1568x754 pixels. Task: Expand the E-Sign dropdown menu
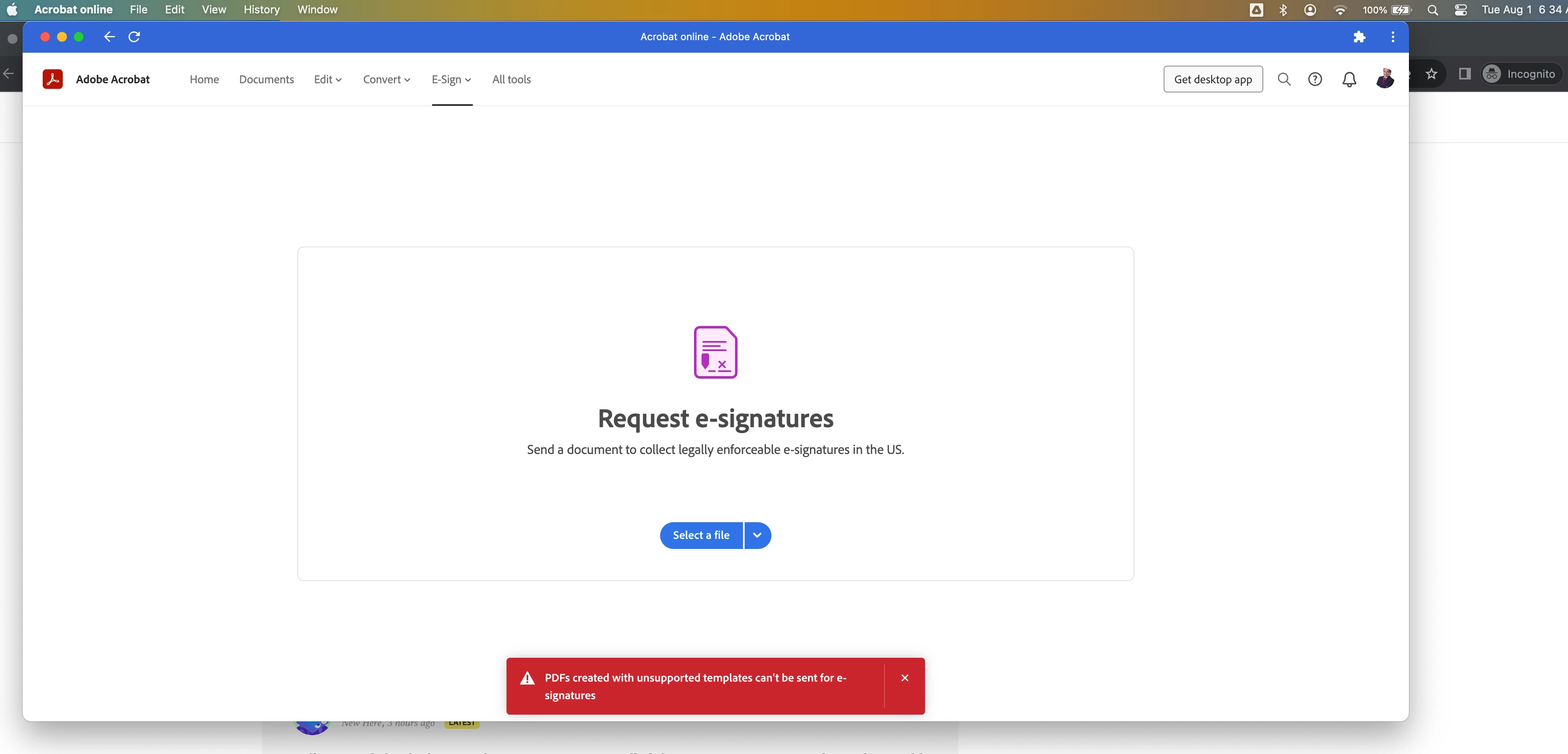pyautogui.click(x=451, y=80)
